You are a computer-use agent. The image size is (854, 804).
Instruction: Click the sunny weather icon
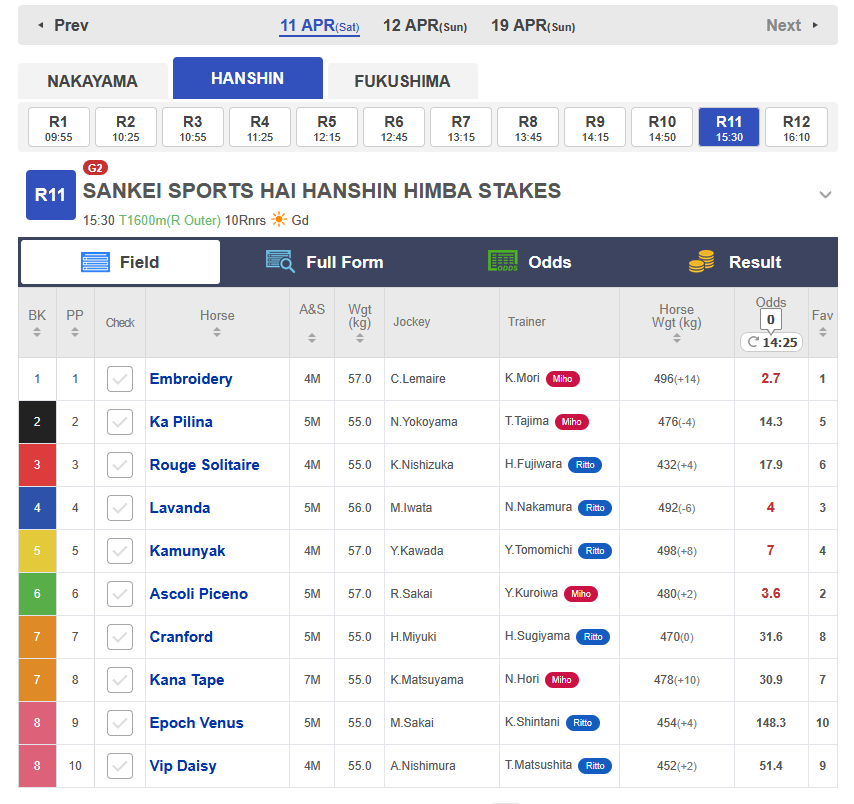(x=279, y=220)
